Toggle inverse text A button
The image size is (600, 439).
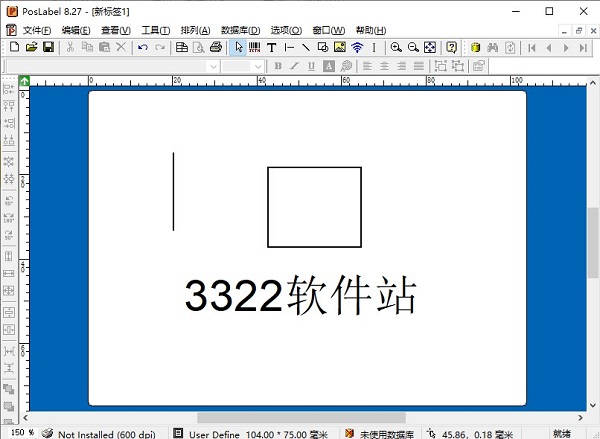[329, 66]
